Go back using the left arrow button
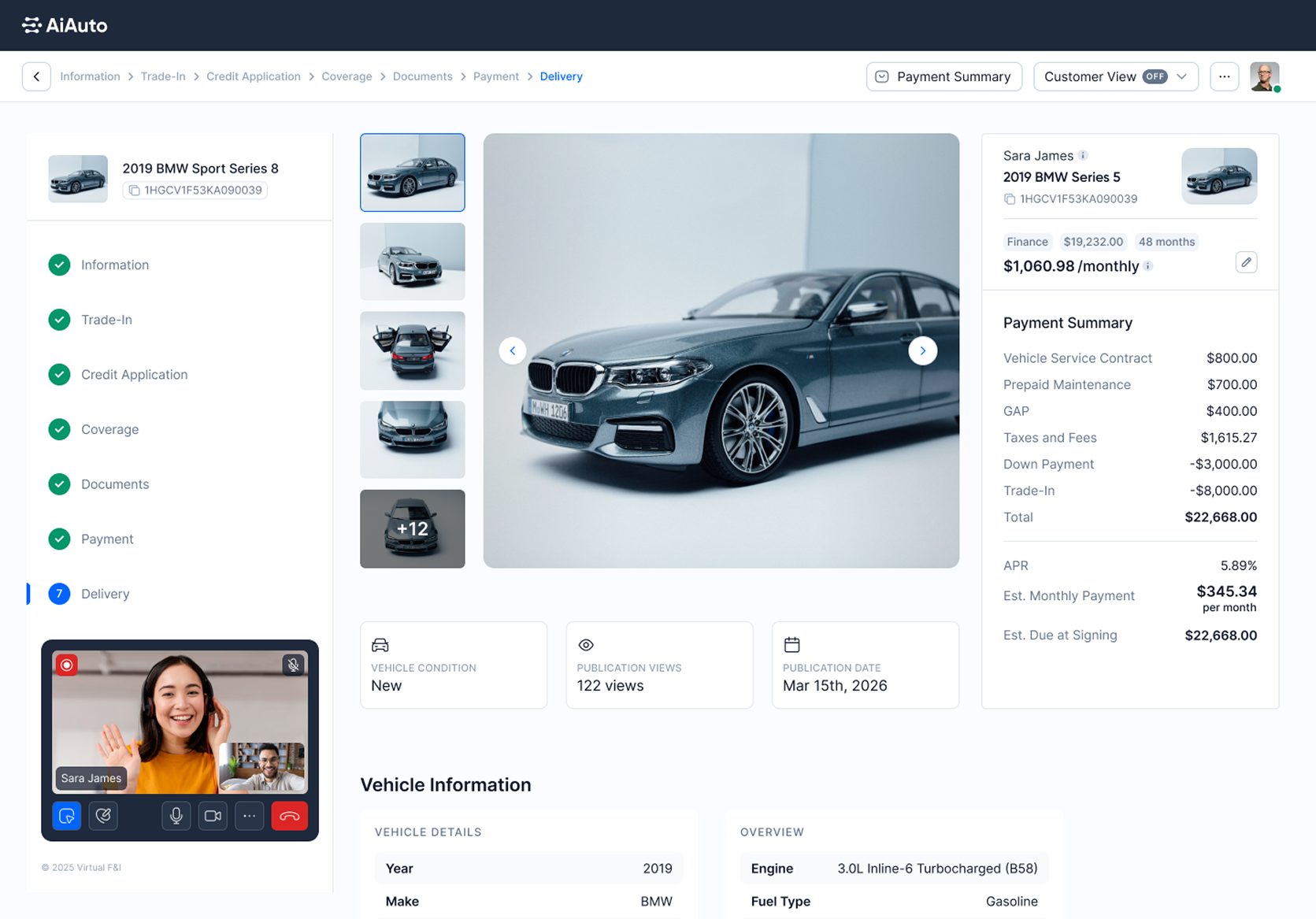The image size is (1316, 919). tap(36, 76)
